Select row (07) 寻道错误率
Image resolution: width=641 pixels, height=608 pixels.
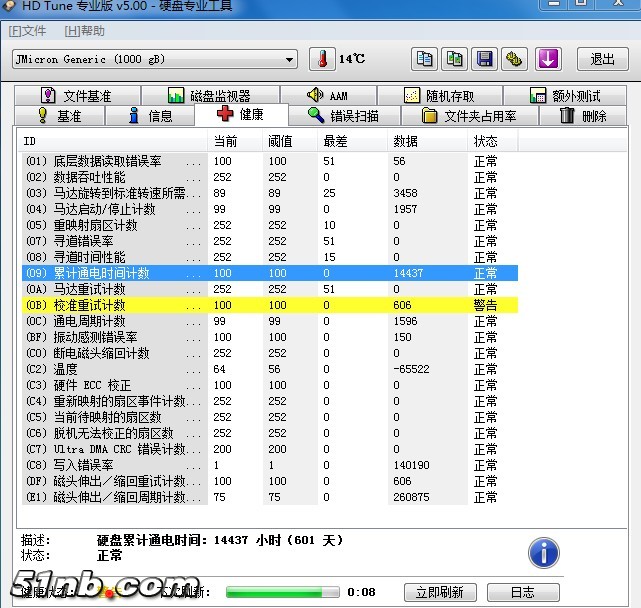click(270, 241)
